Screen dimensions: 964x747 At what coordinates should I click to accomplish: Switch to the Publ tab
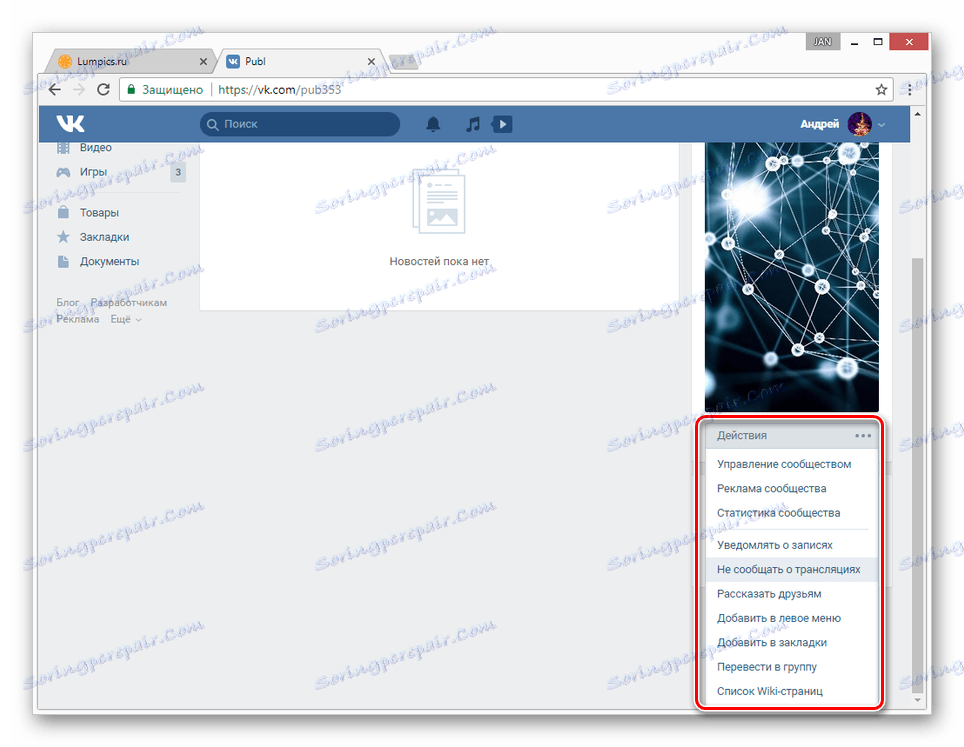coord(301,61)
